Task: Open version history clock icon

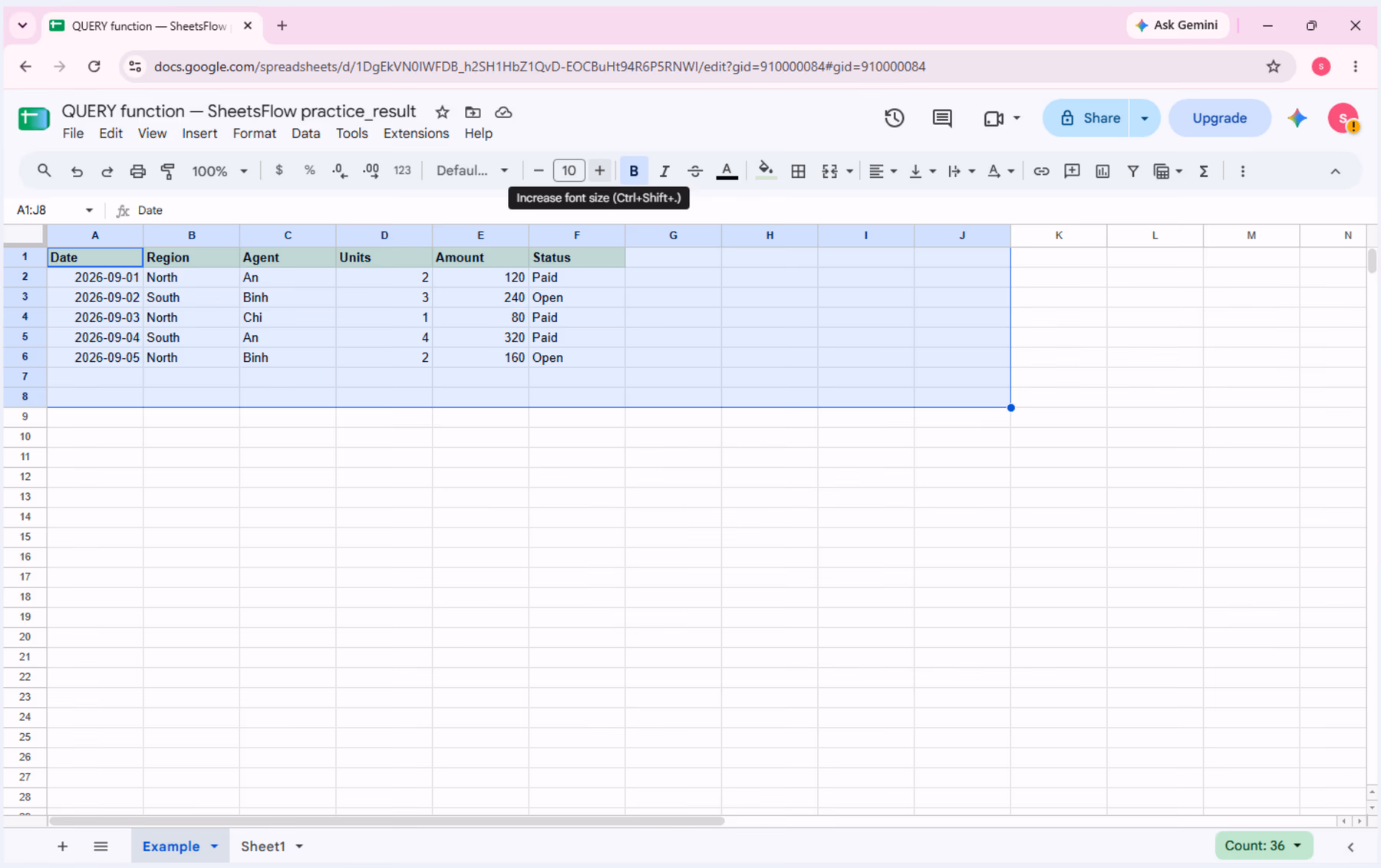Action: click(894, 118)
